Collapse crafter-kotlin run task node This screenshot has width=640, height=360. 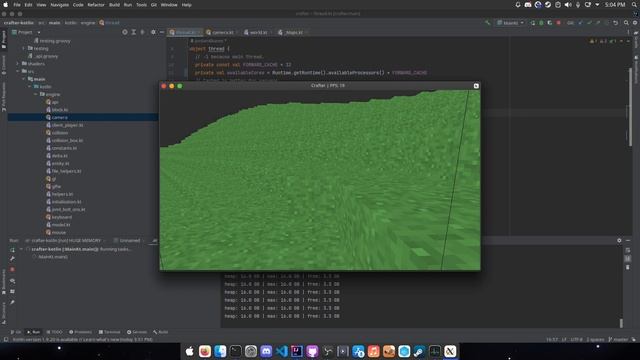point(21,249)
